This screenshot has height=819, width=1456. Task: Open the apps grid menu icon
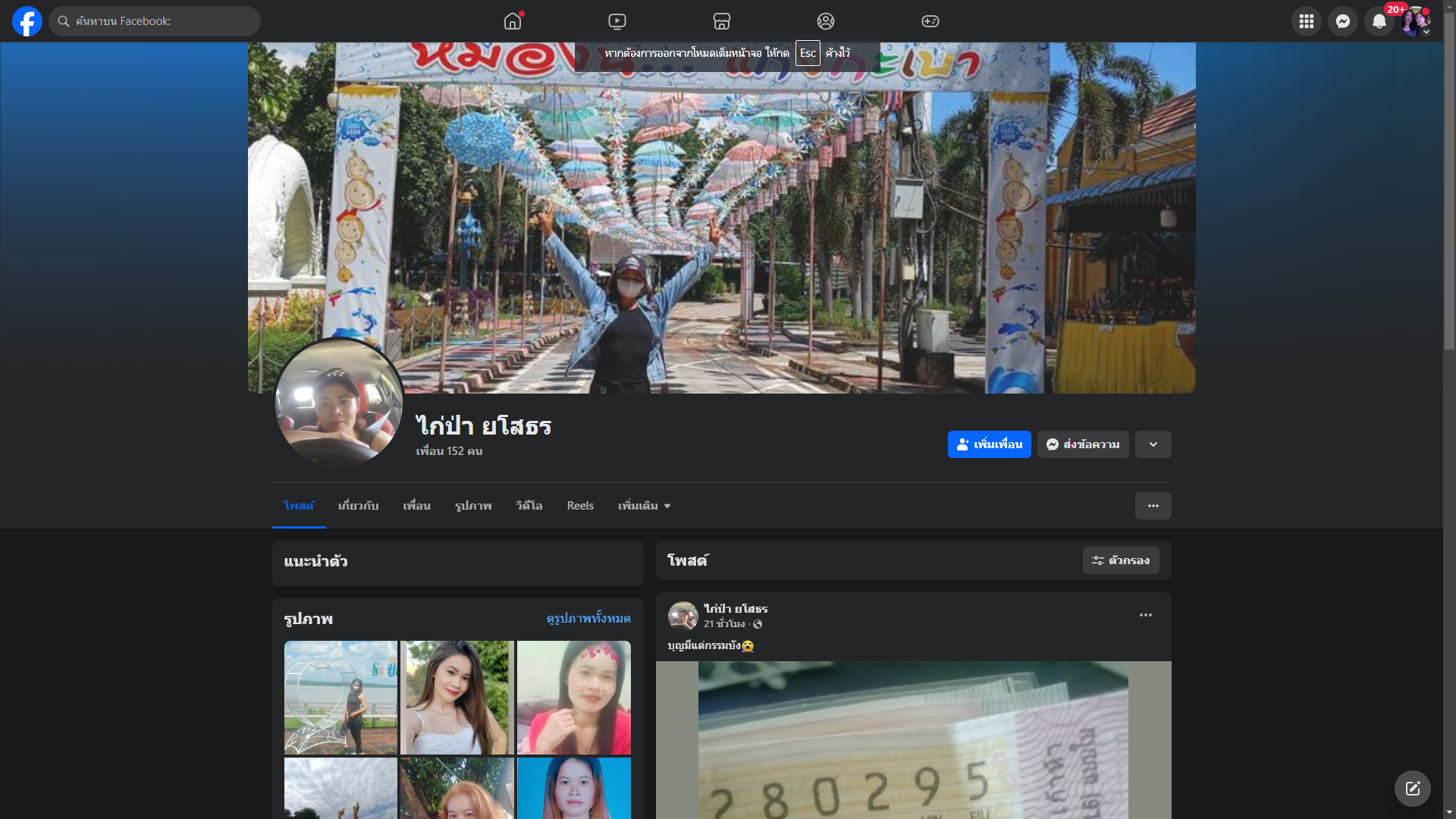click(1306, 21)
